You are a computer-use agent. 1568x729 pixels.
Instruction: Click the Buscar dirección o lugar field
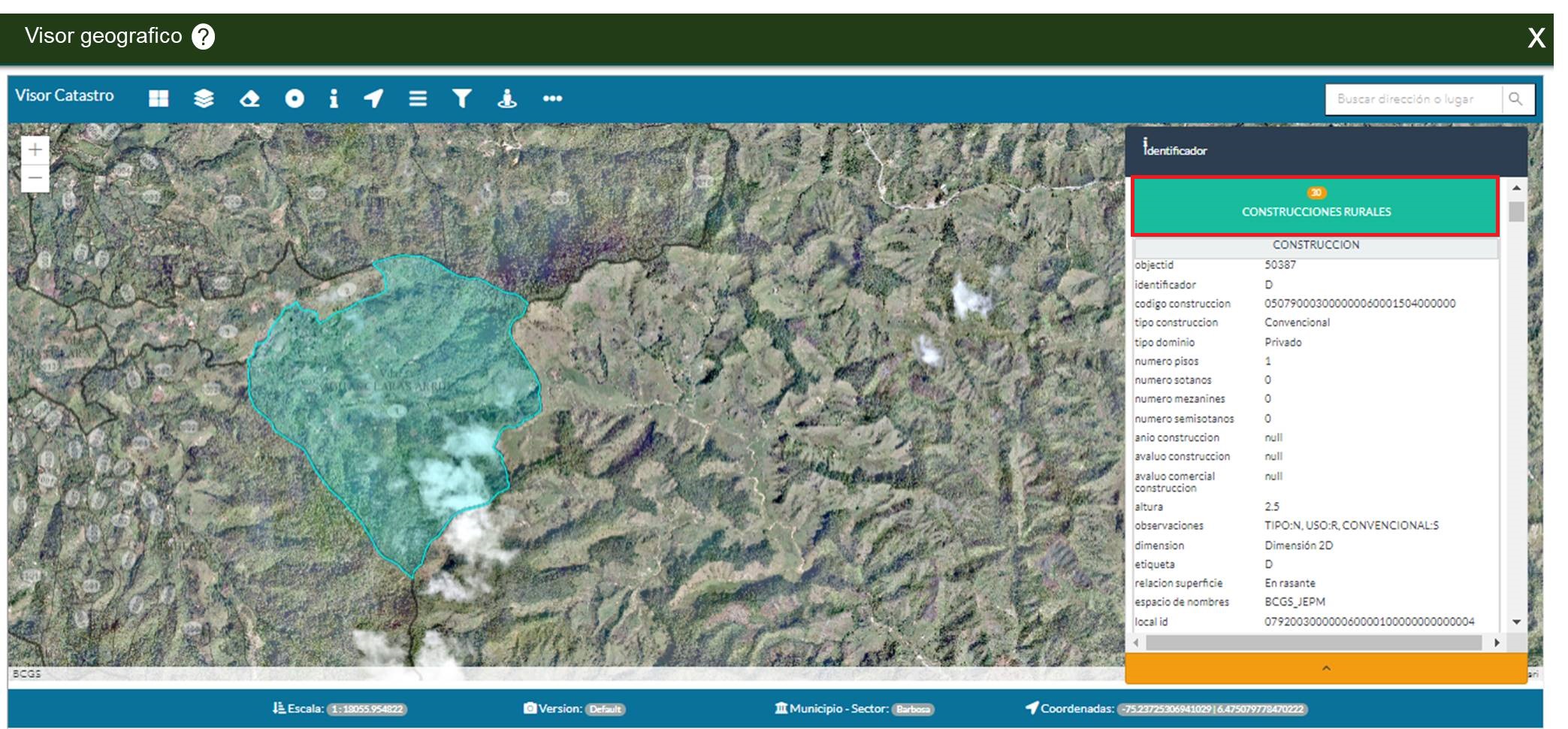(1414, 99)
